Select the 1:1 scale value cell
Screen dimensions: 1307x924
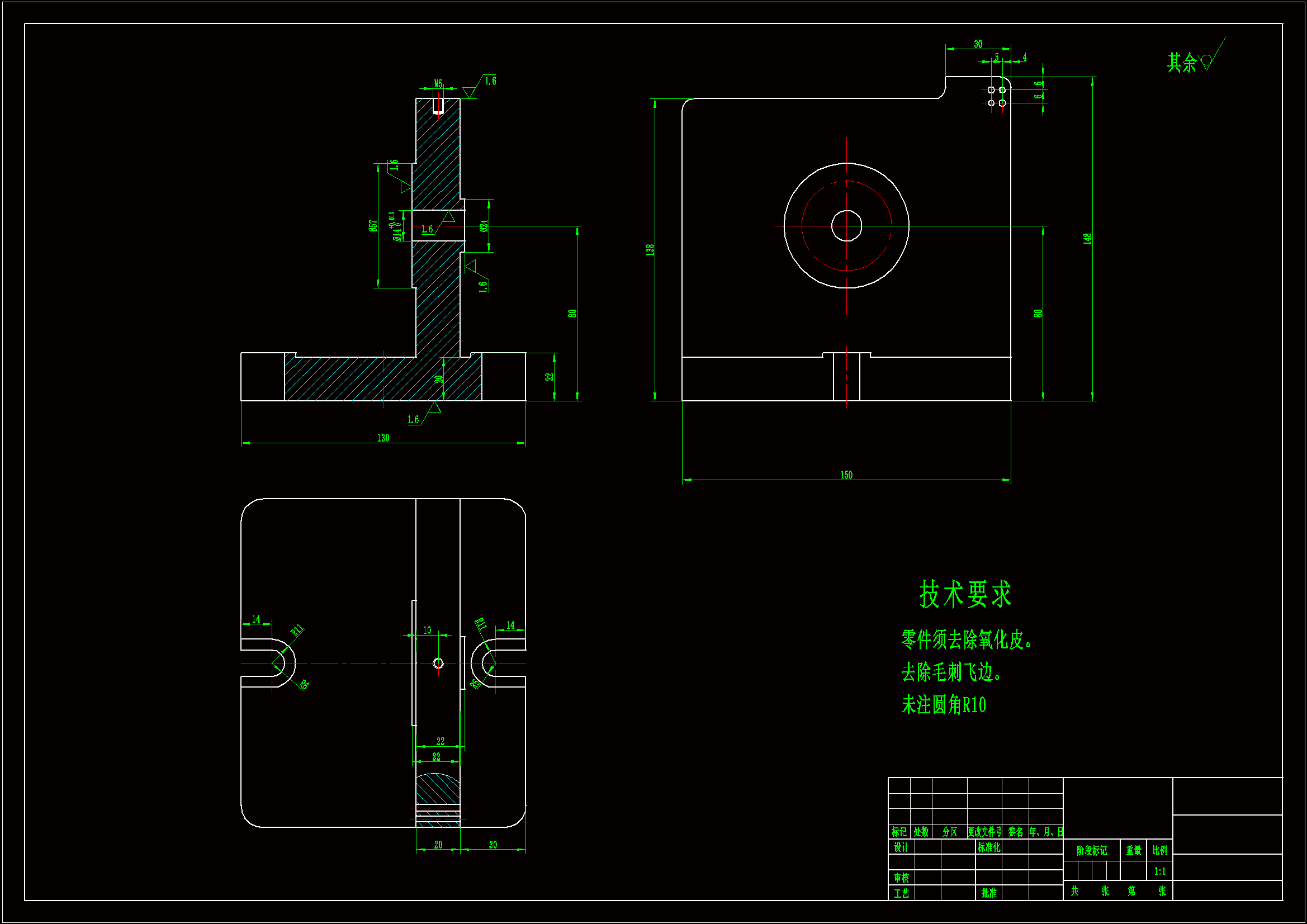1159,871
